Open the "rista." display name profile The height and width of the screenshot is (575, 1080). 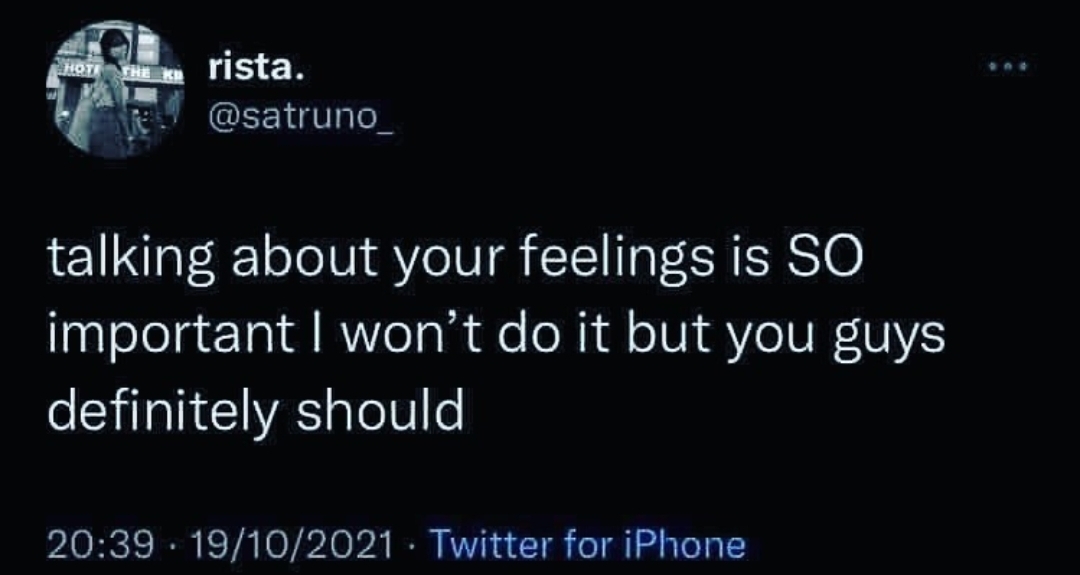252,71
